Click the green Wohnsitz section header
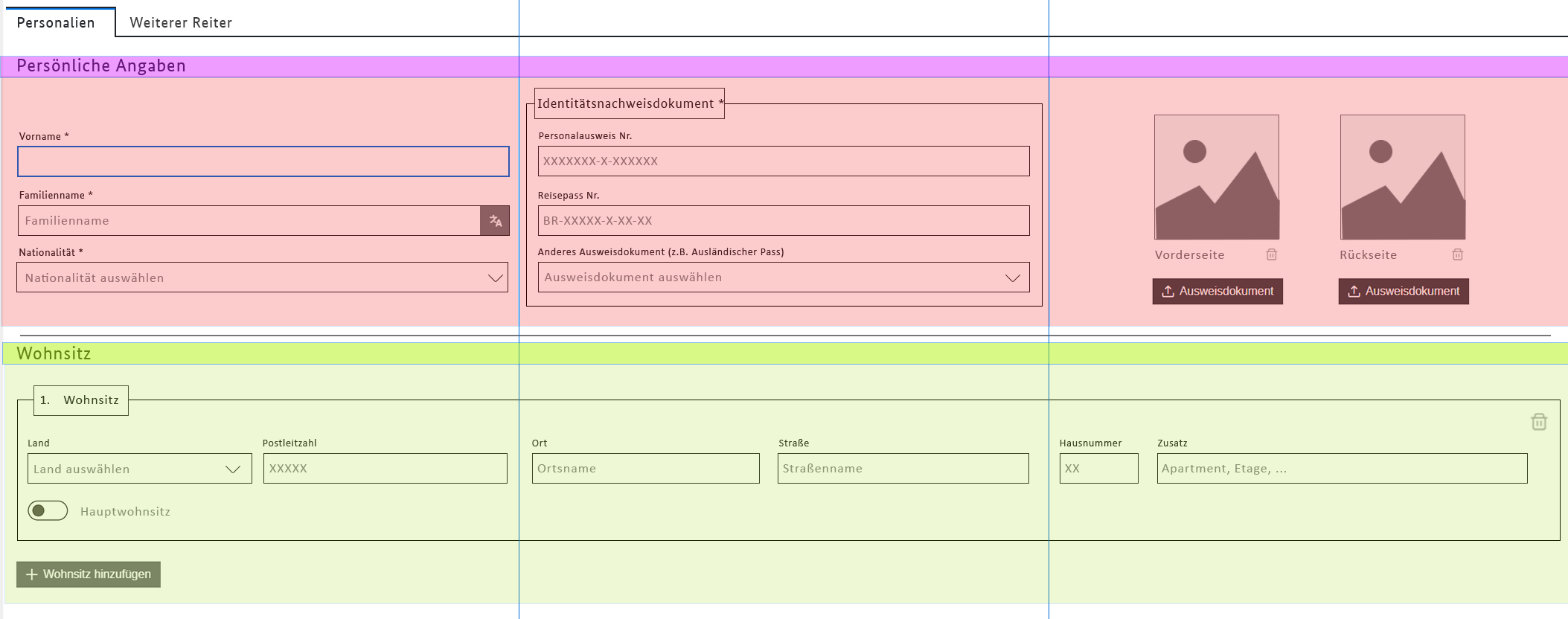Image resolution: width=1568 pixels, height=619 pixels. coord(785,353)
